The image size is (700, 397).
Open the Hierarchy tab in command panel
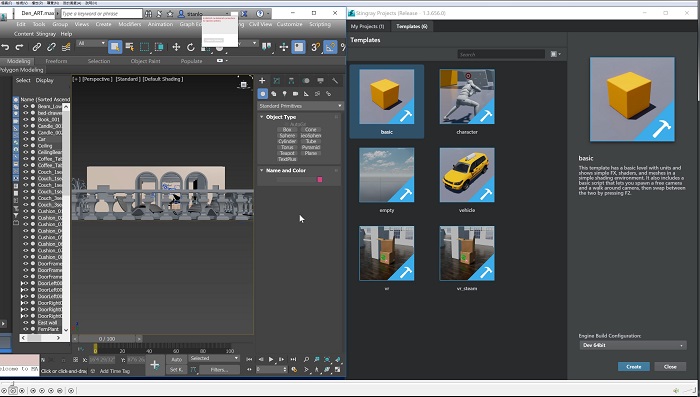coord(291,80)
